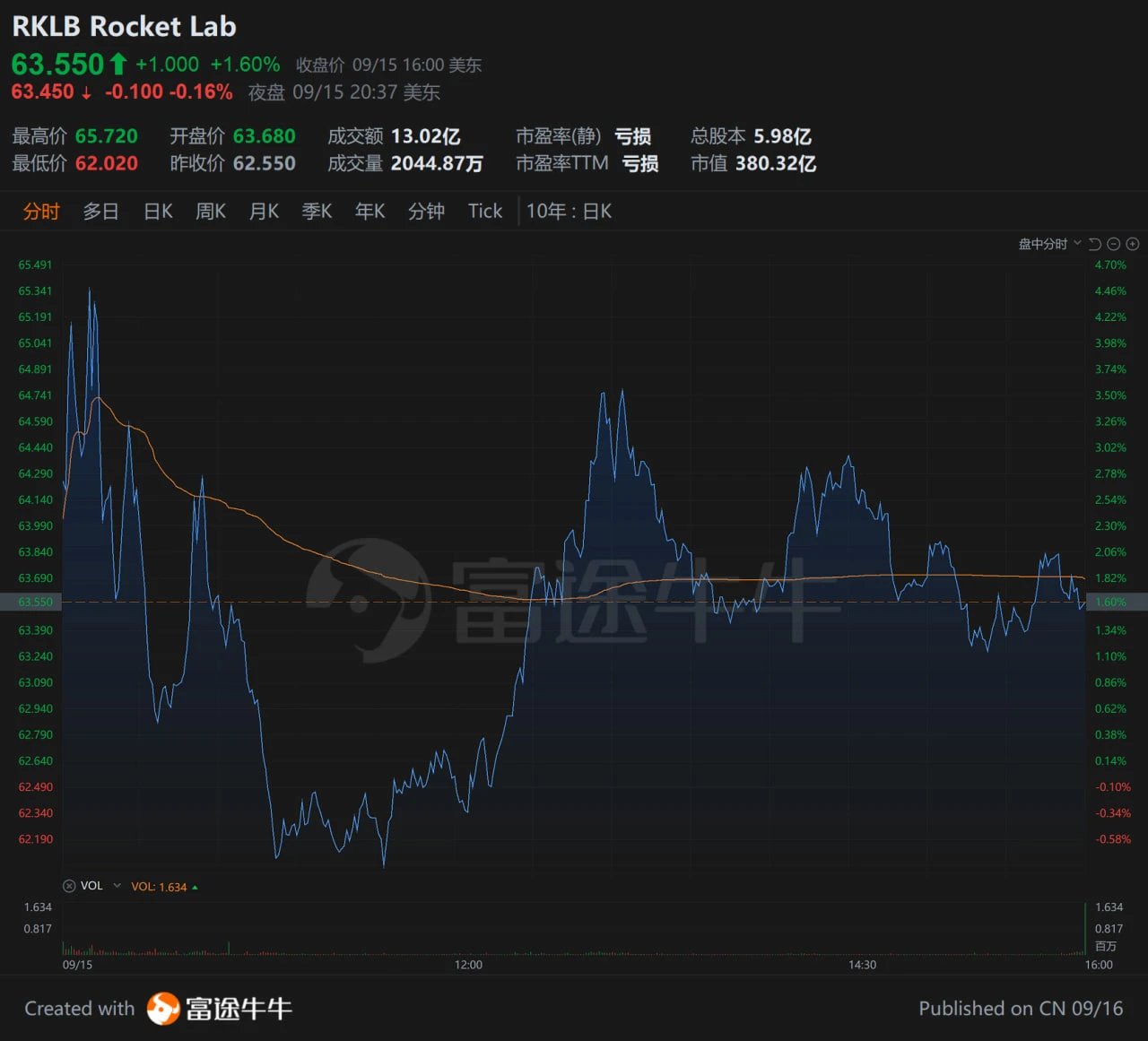This screenshot has height=1041, width=1148.
Task: Click the 总股本 value 5.98亿
Action: click(x=782, y=136)
